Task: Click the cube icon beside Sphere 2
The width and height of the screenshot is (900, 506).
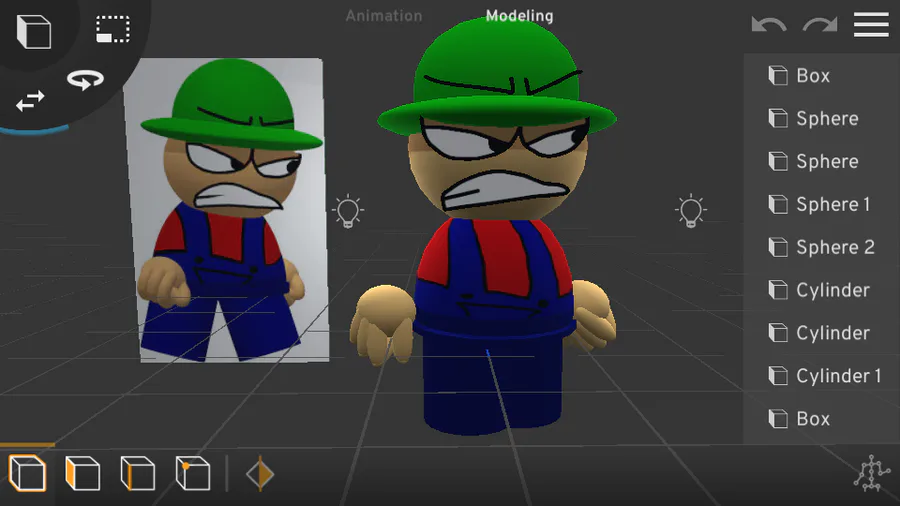Action: [x=778, y=247]
